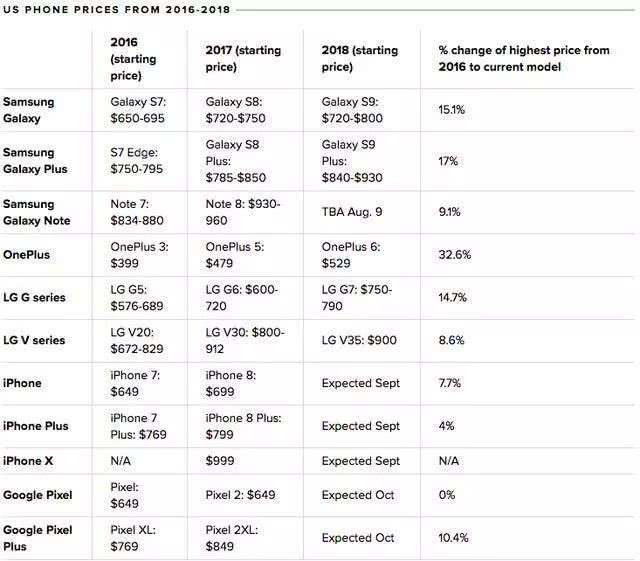Select the LG V series row label
The image size is (640, 561).
click(35, 340)
